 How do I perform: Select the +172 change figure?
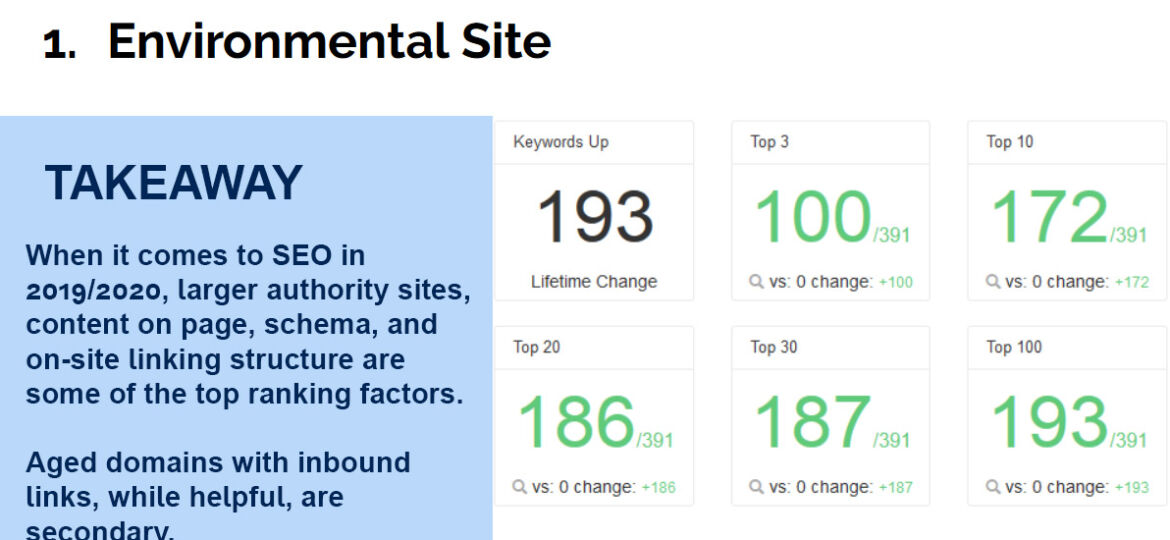[x=1131, y=283]
